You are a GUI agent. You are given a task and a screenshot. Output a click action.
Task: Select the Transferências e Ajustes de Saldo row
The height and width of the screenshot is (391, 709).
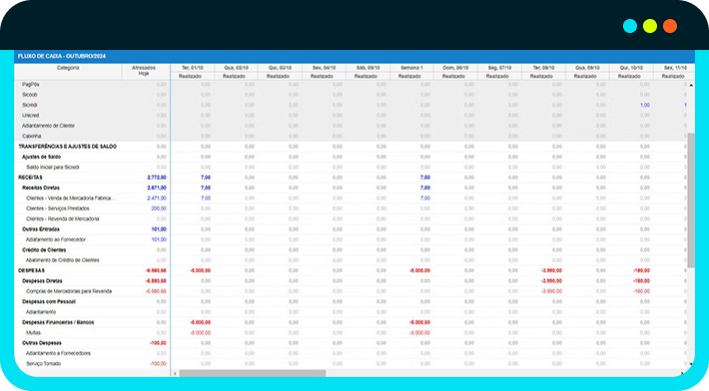352,146
